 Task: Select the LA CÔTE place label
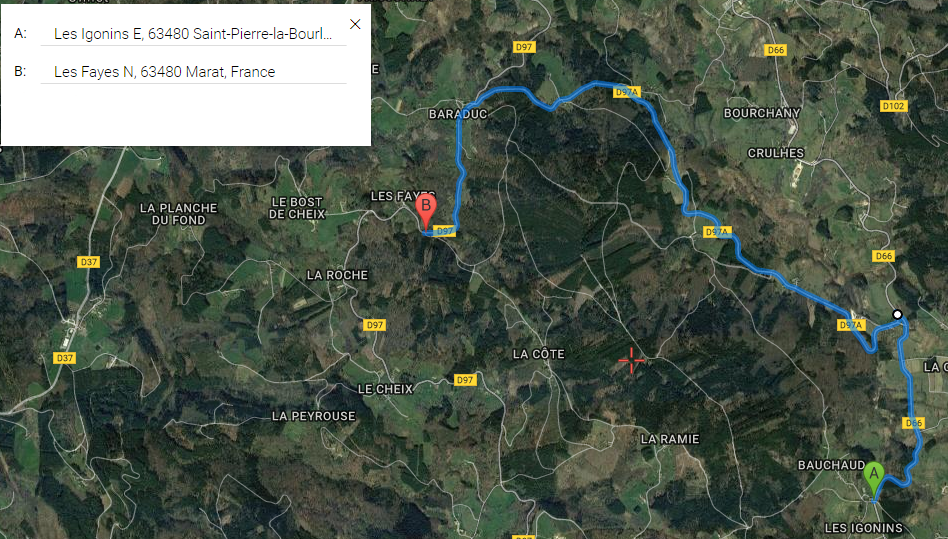(538, 354)
